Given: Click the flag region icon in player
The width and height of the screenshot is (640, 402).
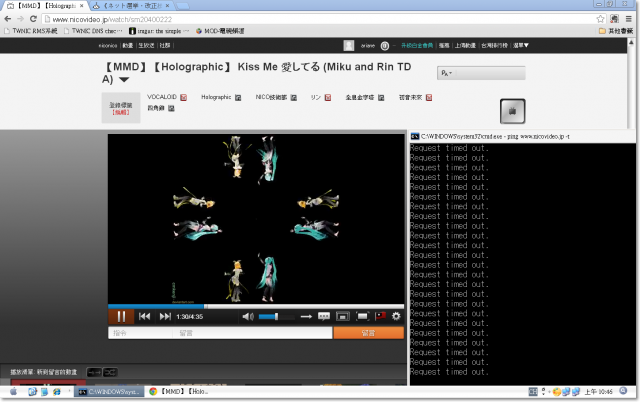Looking at the screenshot, I should point(380,316).
